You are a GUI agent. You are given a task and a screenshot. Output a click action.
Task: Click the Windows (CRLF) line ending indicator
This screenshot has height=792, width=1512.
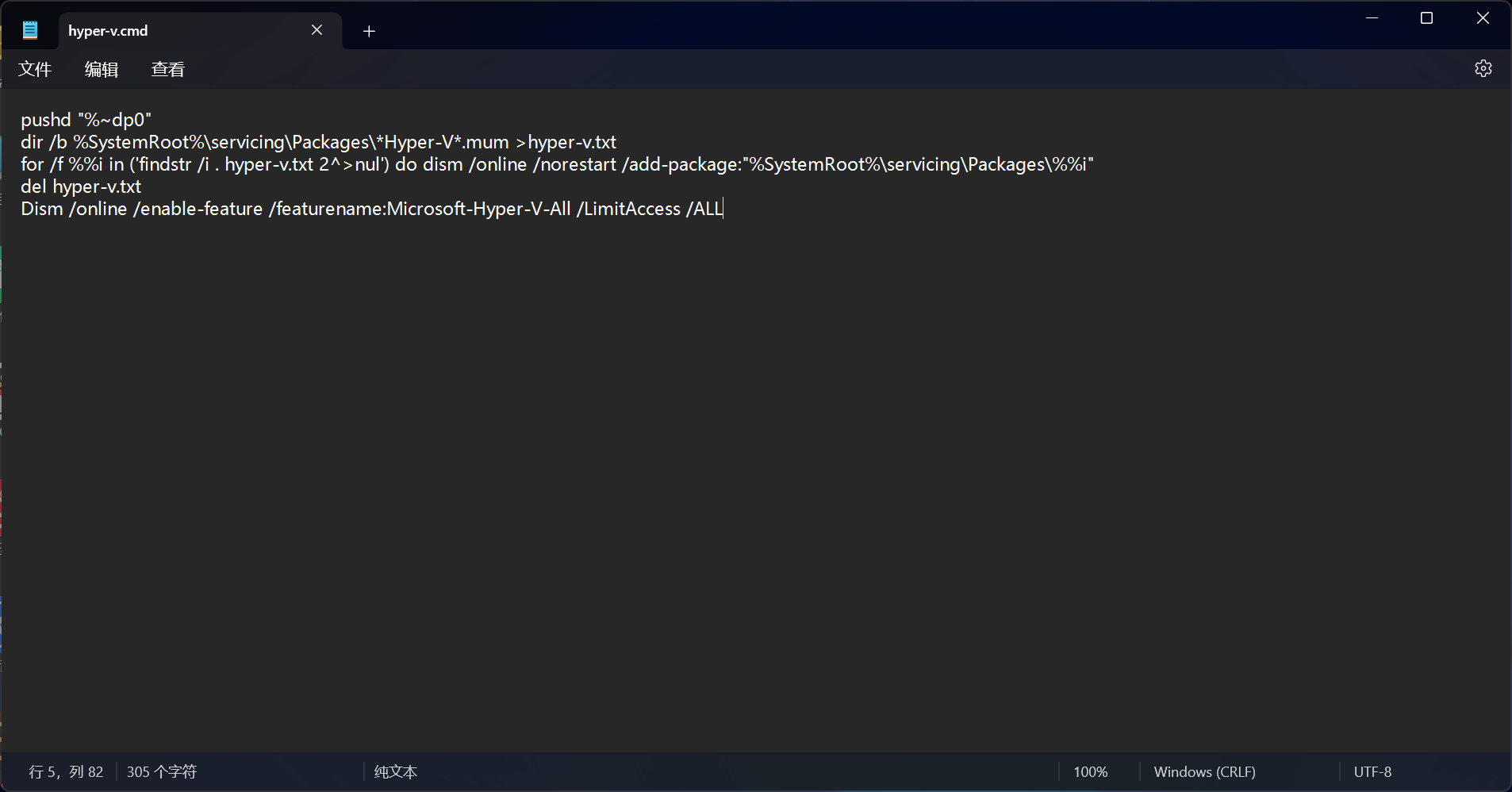click(1204, 771)
